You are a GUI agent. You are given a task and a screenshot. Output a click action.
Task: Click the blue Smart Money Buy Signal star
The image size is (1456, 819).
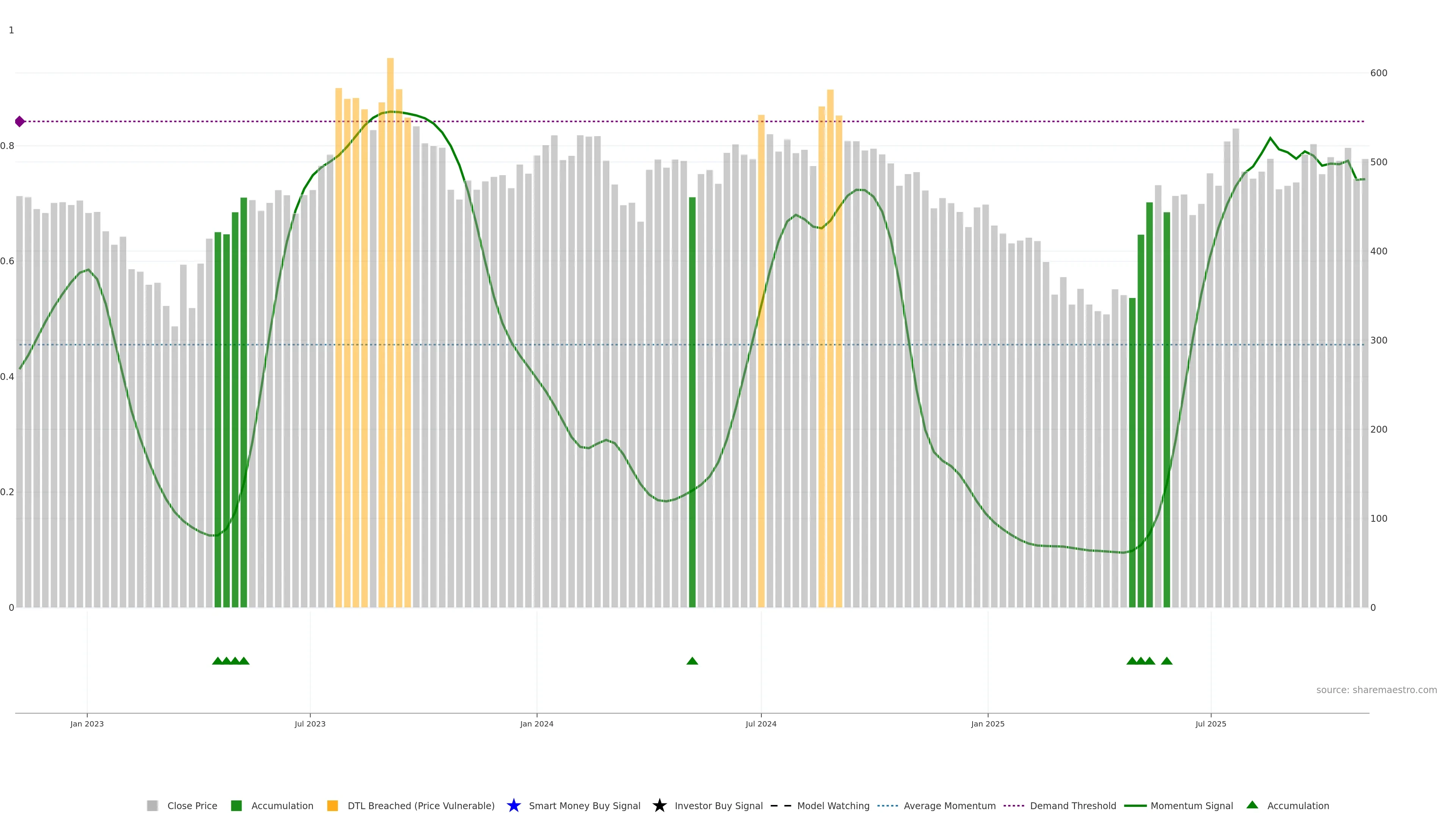click(513, 805)
